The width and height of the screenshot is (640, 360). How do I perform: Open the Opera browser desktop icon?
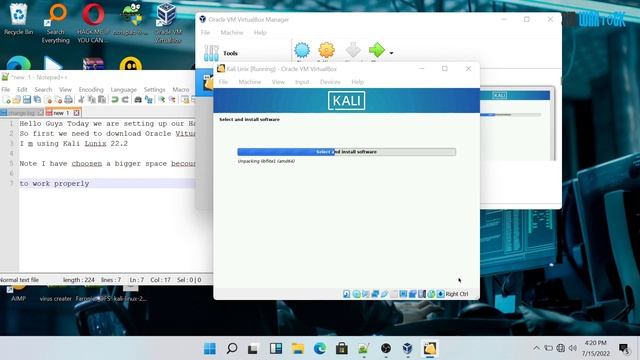pyautogui.click(x=93, y=22)
